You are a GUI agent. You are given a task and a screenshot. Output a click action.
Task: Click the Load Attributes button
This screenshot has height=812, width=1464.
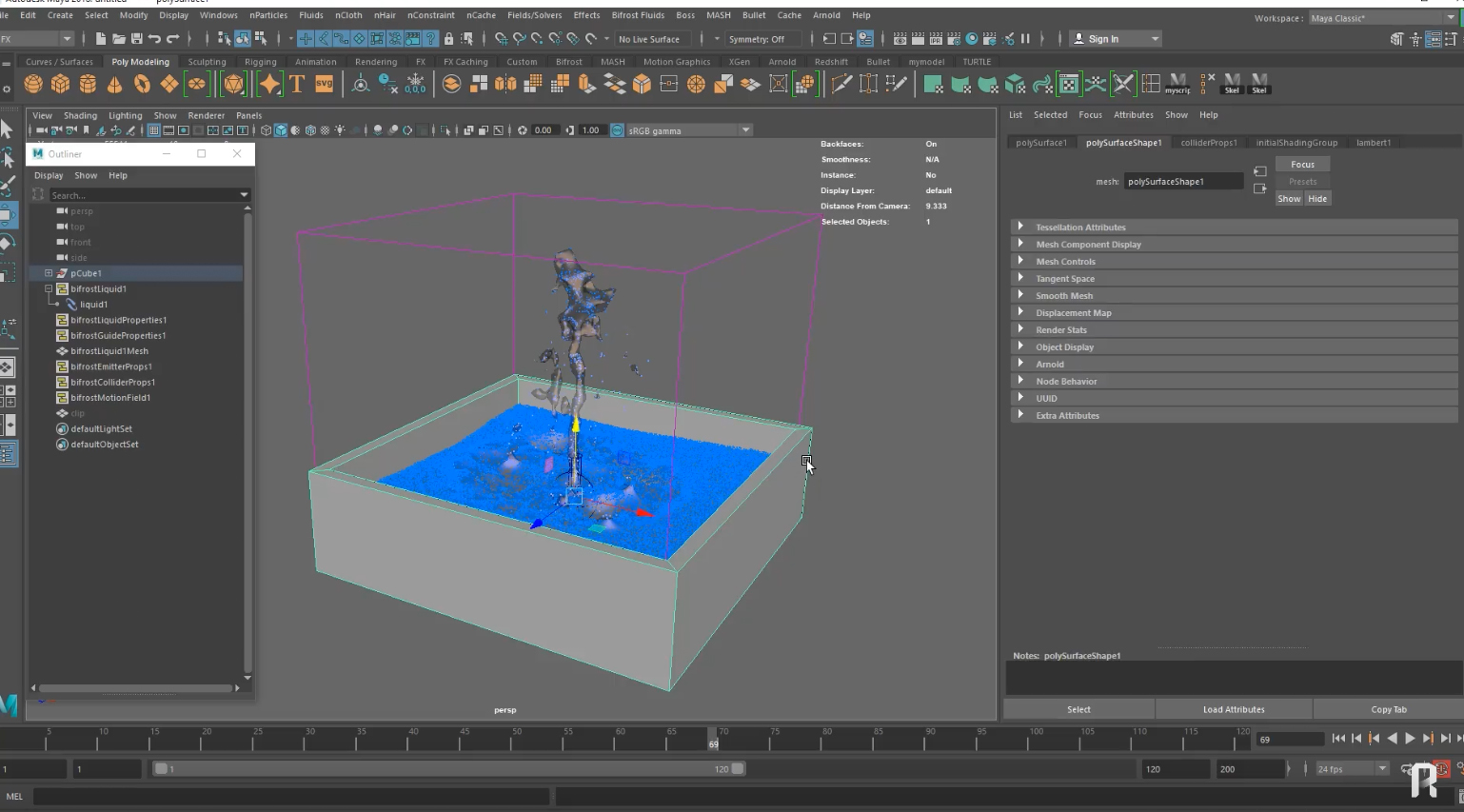tap(1233, 709)
